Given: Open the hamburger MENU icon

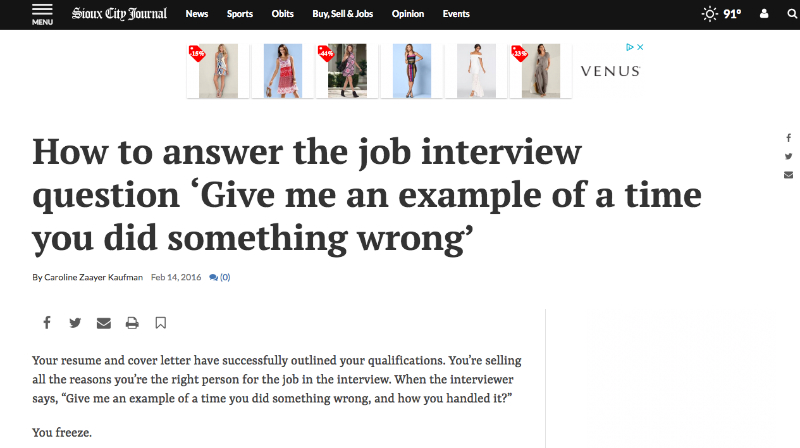Looking at the screenshot, I should coord(42,14).
